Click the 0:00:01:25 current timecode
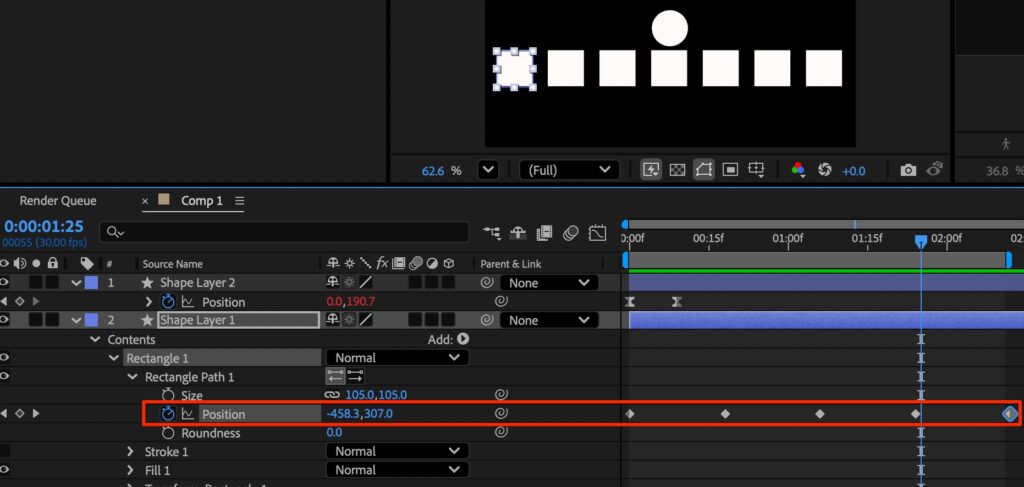This screenshot has width=1024, height=487. click(x=42, y=227)
